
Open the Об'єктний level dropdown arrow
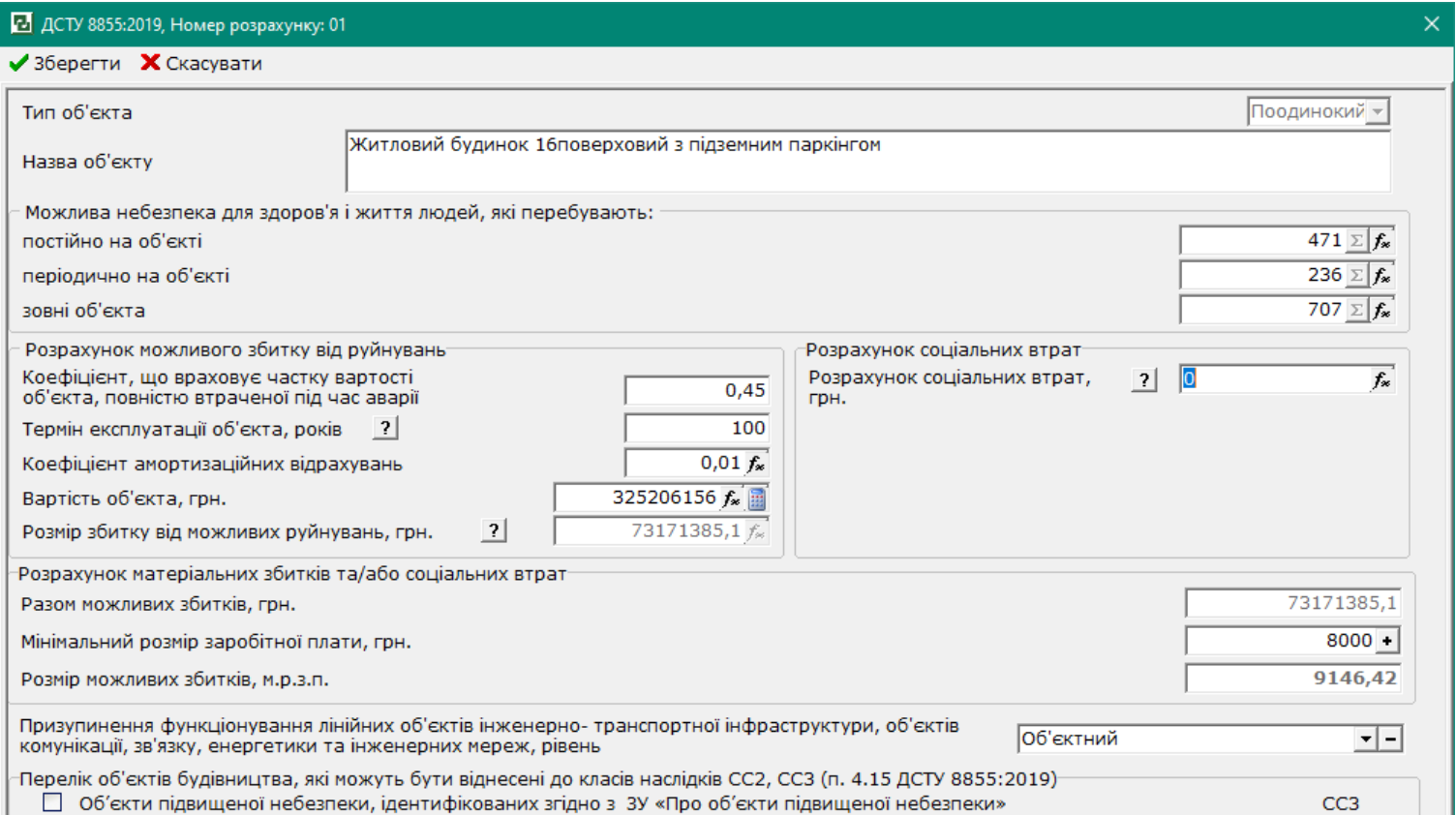pyautogui.click(x=1365, y=739)
